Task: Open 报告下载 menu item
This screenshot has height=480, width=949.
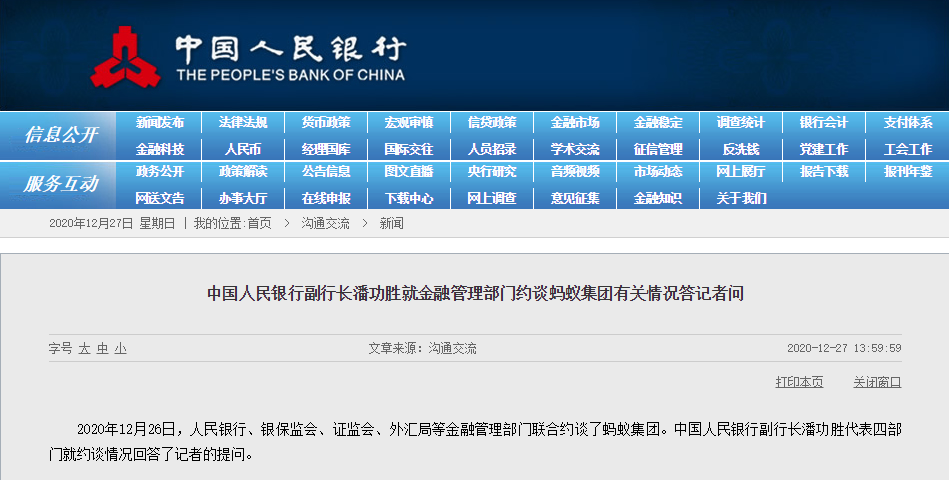Action: (824, 171)
